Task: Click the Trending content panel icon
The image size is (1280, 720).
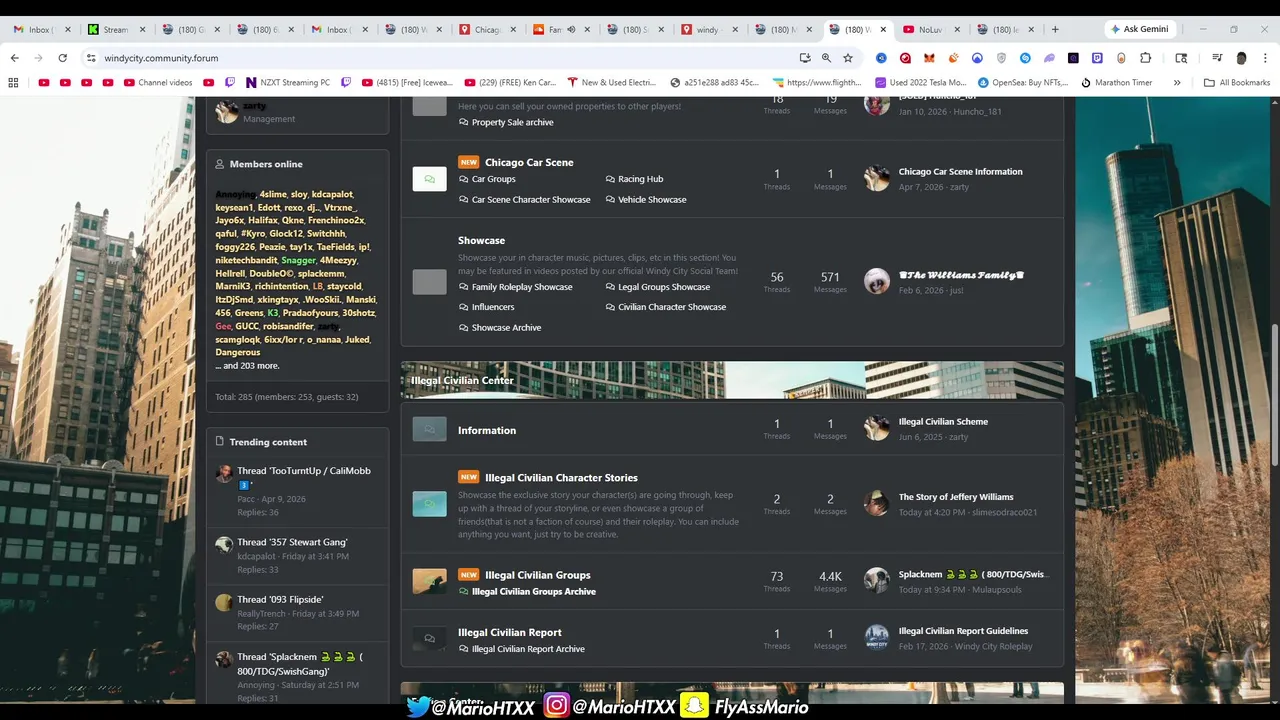Action: (x=220, y=441)
